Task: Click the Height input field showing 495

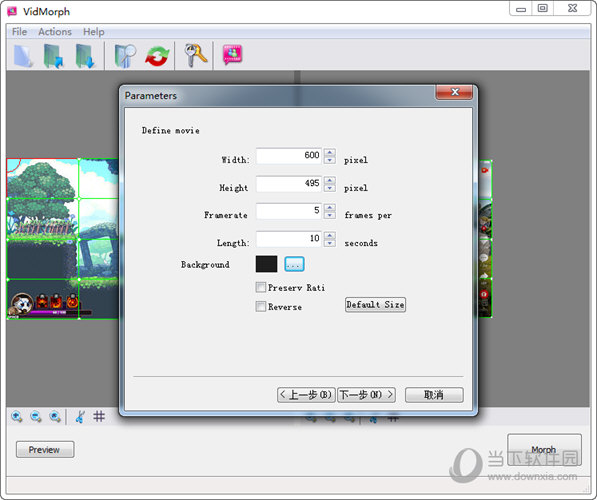Action: (x=289, y=184)
